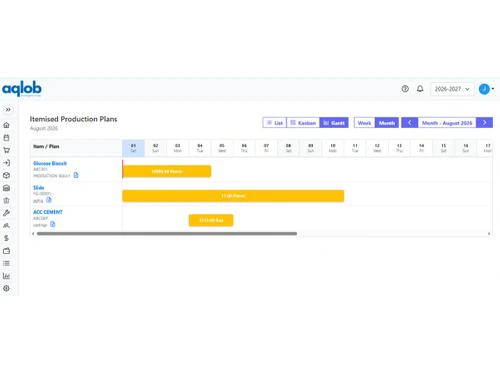Open the bar chart reports icon
The height and width of the screenshot is (375, 500).
click(x=6, y=276)
